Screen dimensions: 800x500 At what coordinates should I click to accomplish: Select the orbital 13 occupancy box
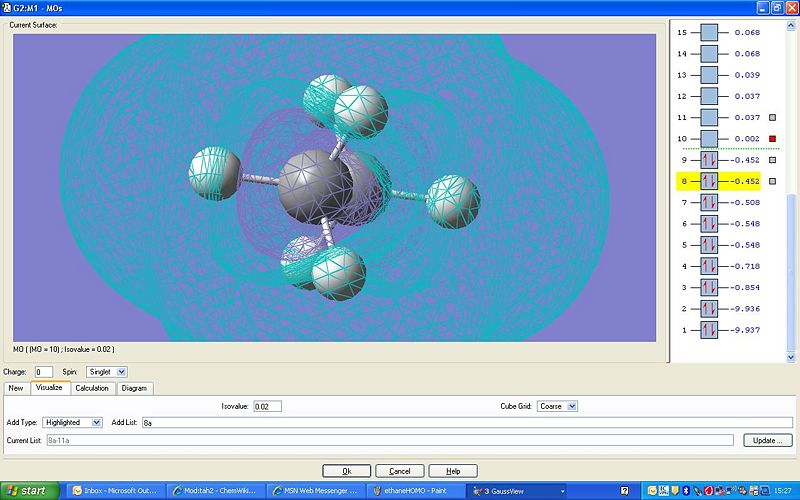point(709,75)
